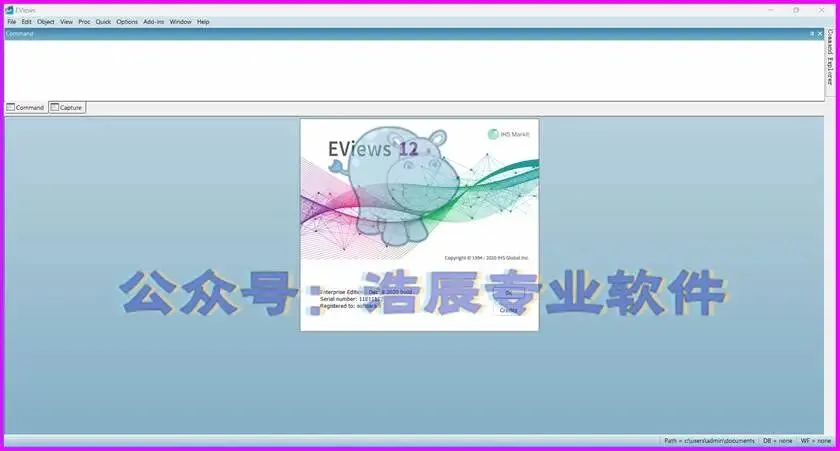The width and height of the screenshot is (840, 451).
Task: Minimize the EViews window
Action: tap(771, 10)
